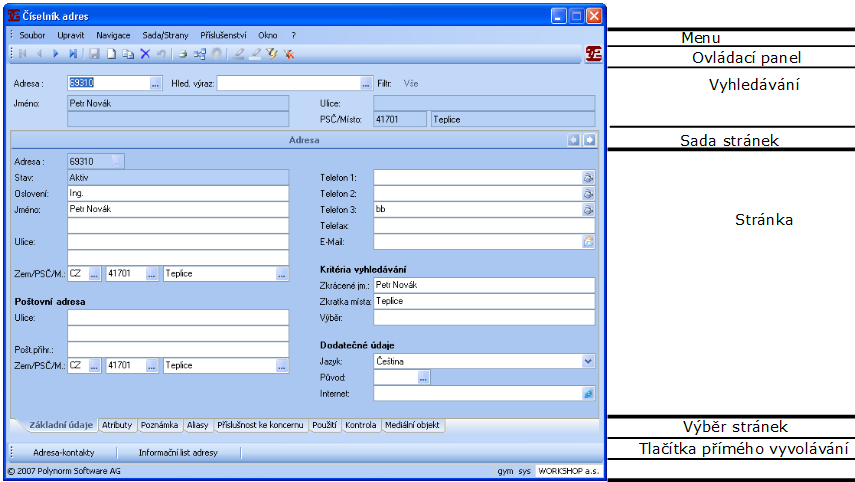Click the greyed round icon after tree icon

pyautogui.click(x=217, y=54)
